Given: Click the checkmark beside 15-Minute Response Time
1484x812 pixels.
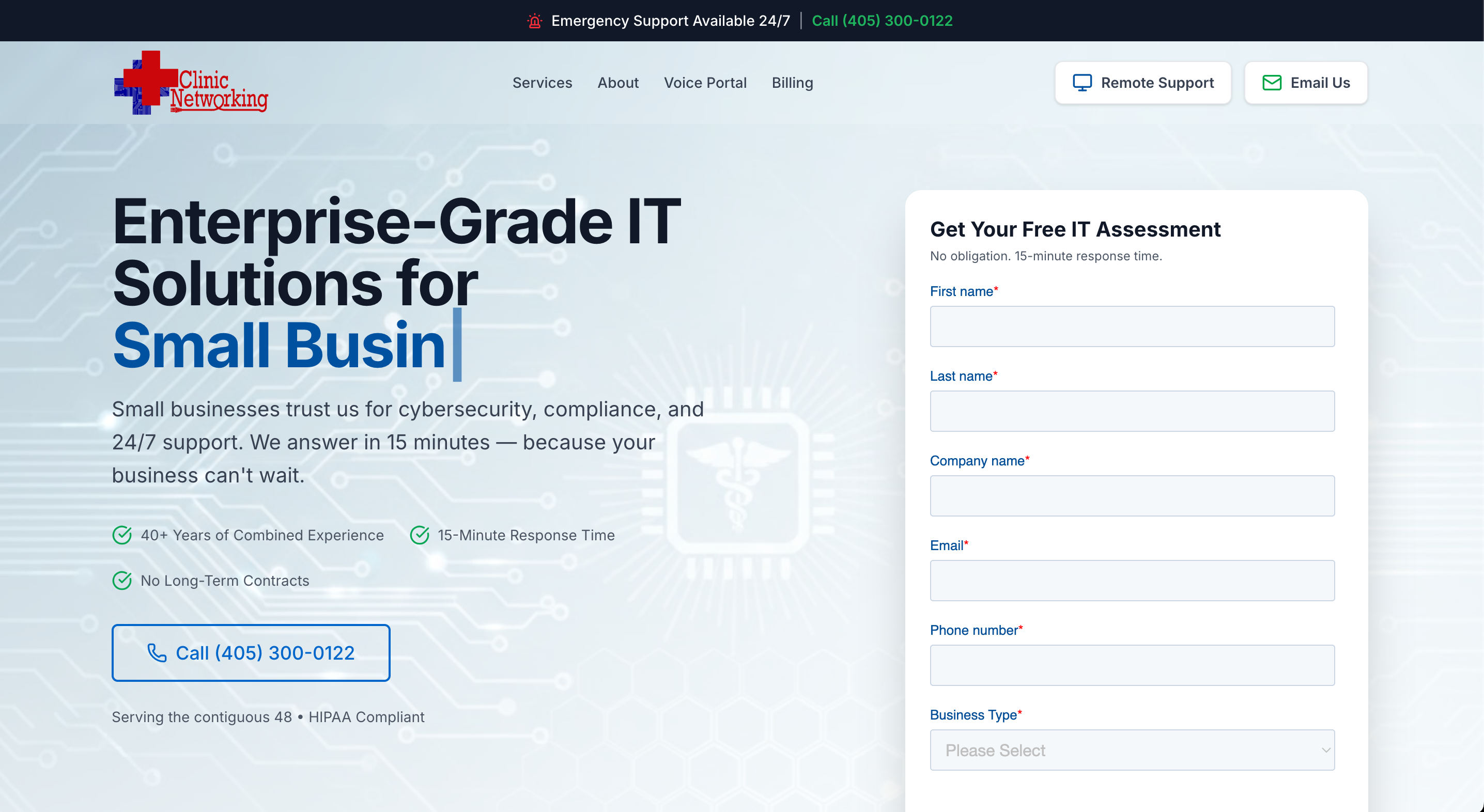Looking at the screenshot, I should (x=420, y=535).
